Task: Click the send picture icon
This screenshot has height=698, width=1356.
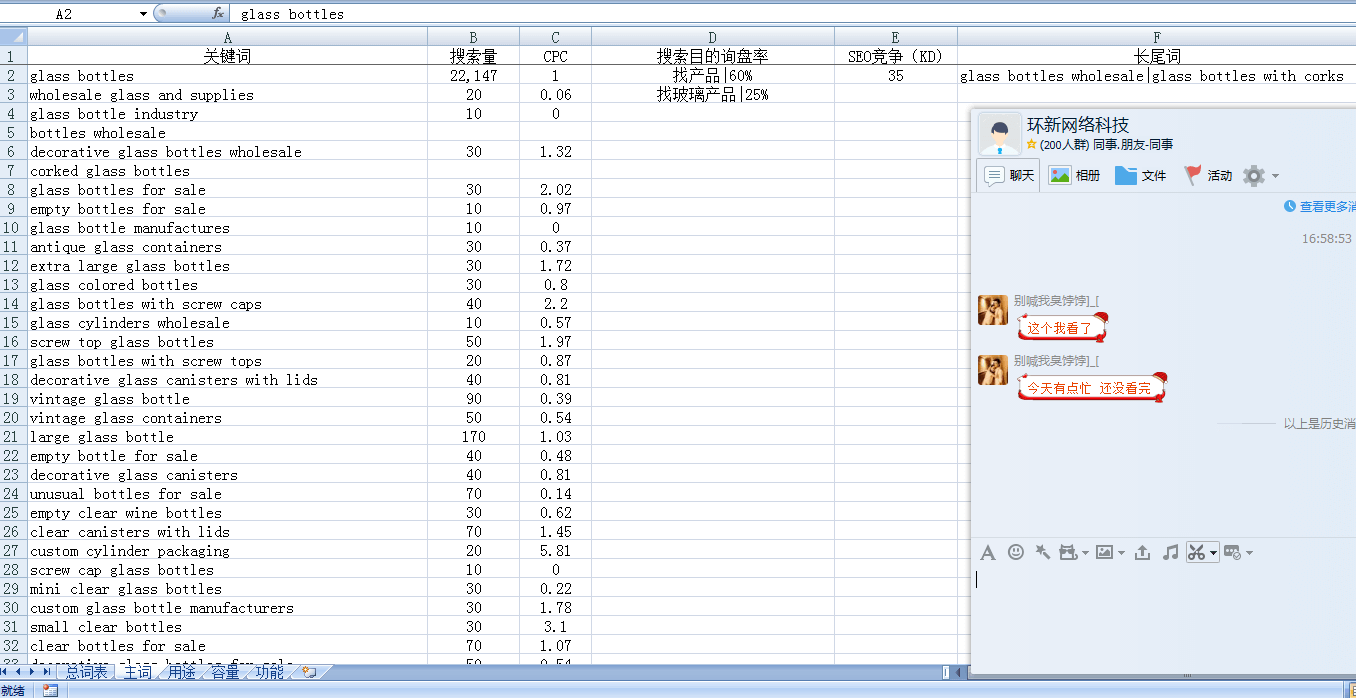Action: pos(1104,552)
